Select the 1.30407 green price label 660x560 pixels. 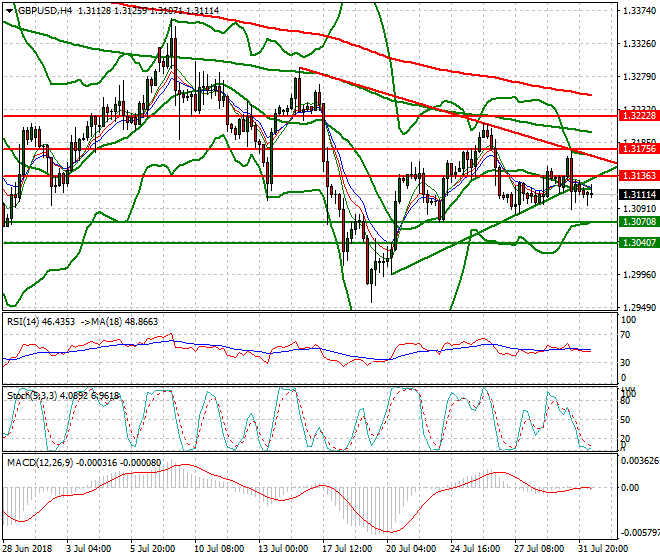click(639, 243)
